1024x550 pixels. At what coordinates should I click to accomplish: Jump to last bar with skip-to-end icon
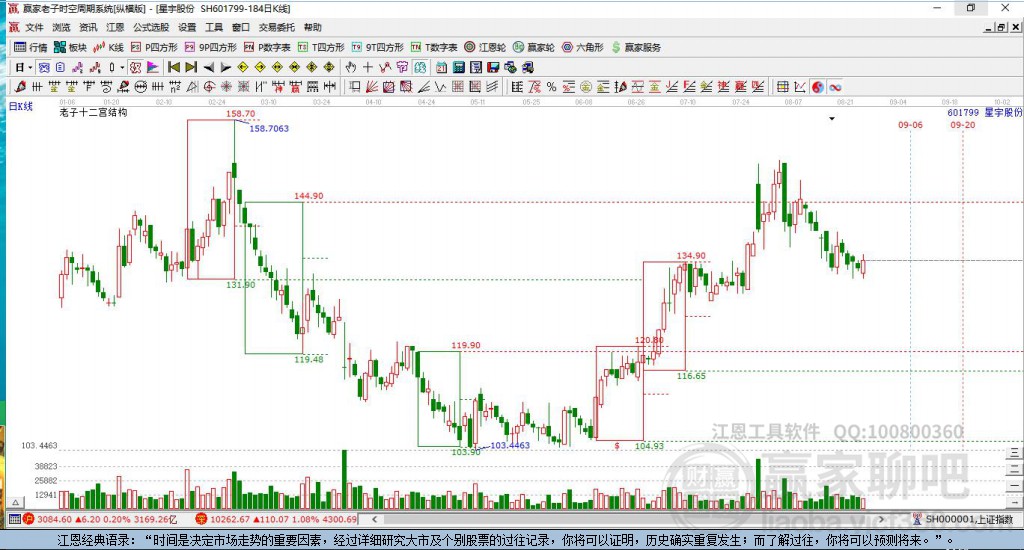pyautogui.click(x=191, y=67)
